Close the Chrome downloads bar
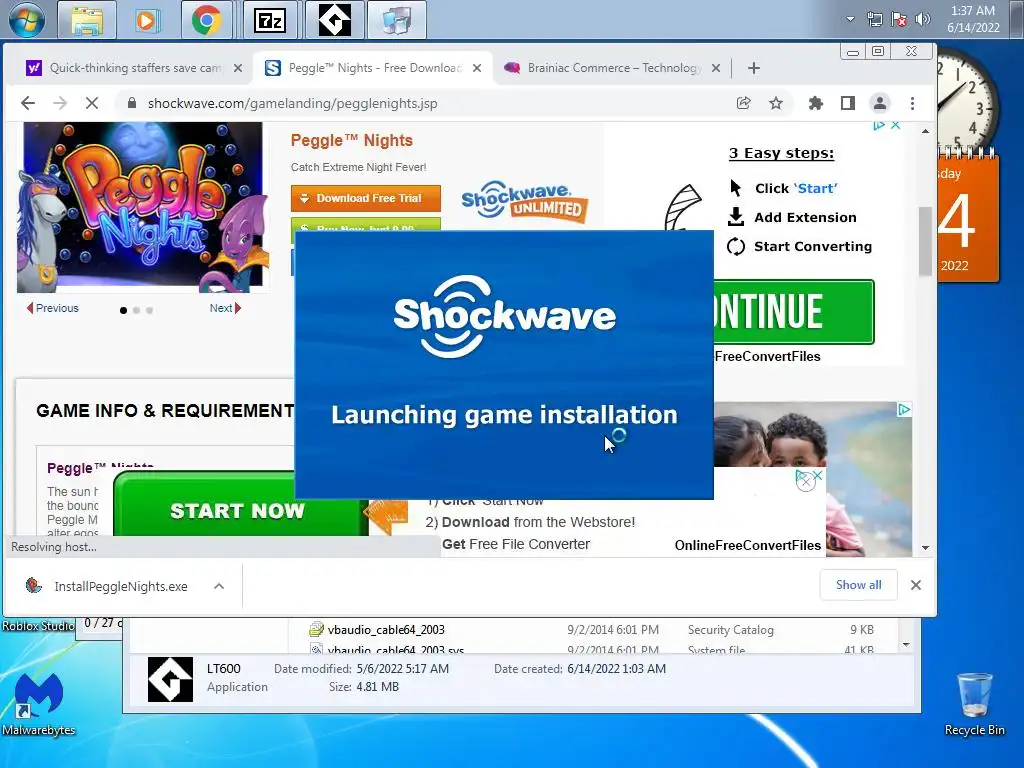This screenshot has height=768, width=1024. click(x=916, y=585)
